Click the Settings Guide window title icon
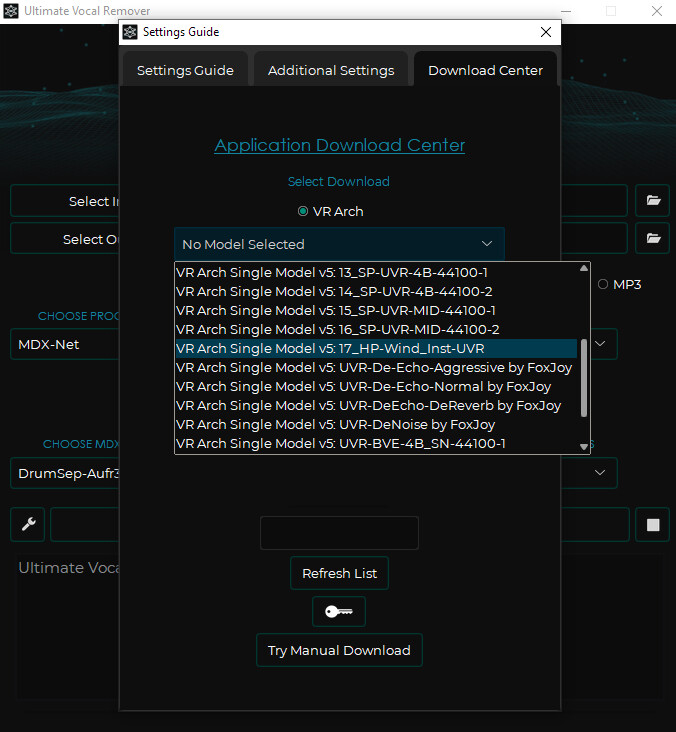This screenshot has width=676, height=732. pos(130,32)
